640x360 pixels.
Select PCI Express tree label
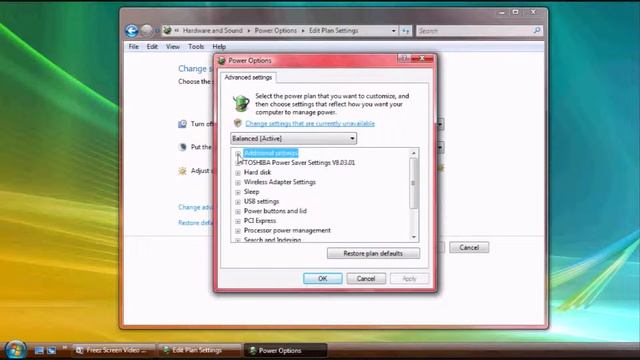pos(260,221)
